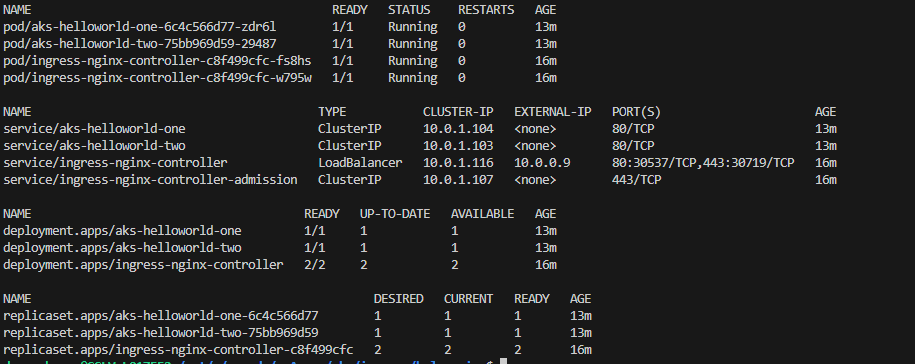The width and height of the screenshot is (915, 364).
Task: Click replicaset.apps/aks-helloworld-two-75bb969d59 name
Action: (160, 332)
